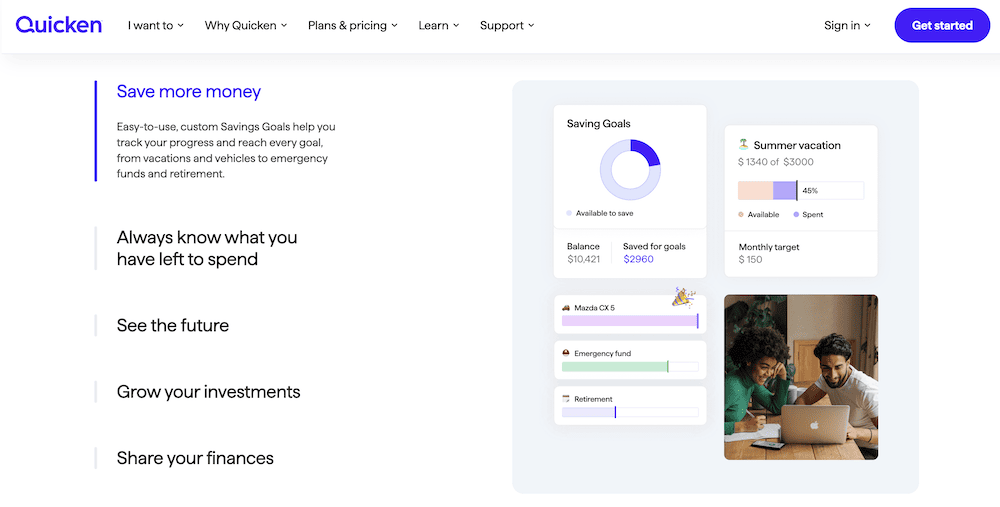The image size is (1000, 507).
Task: Open the Learn menu
Action: click(439, 26)
